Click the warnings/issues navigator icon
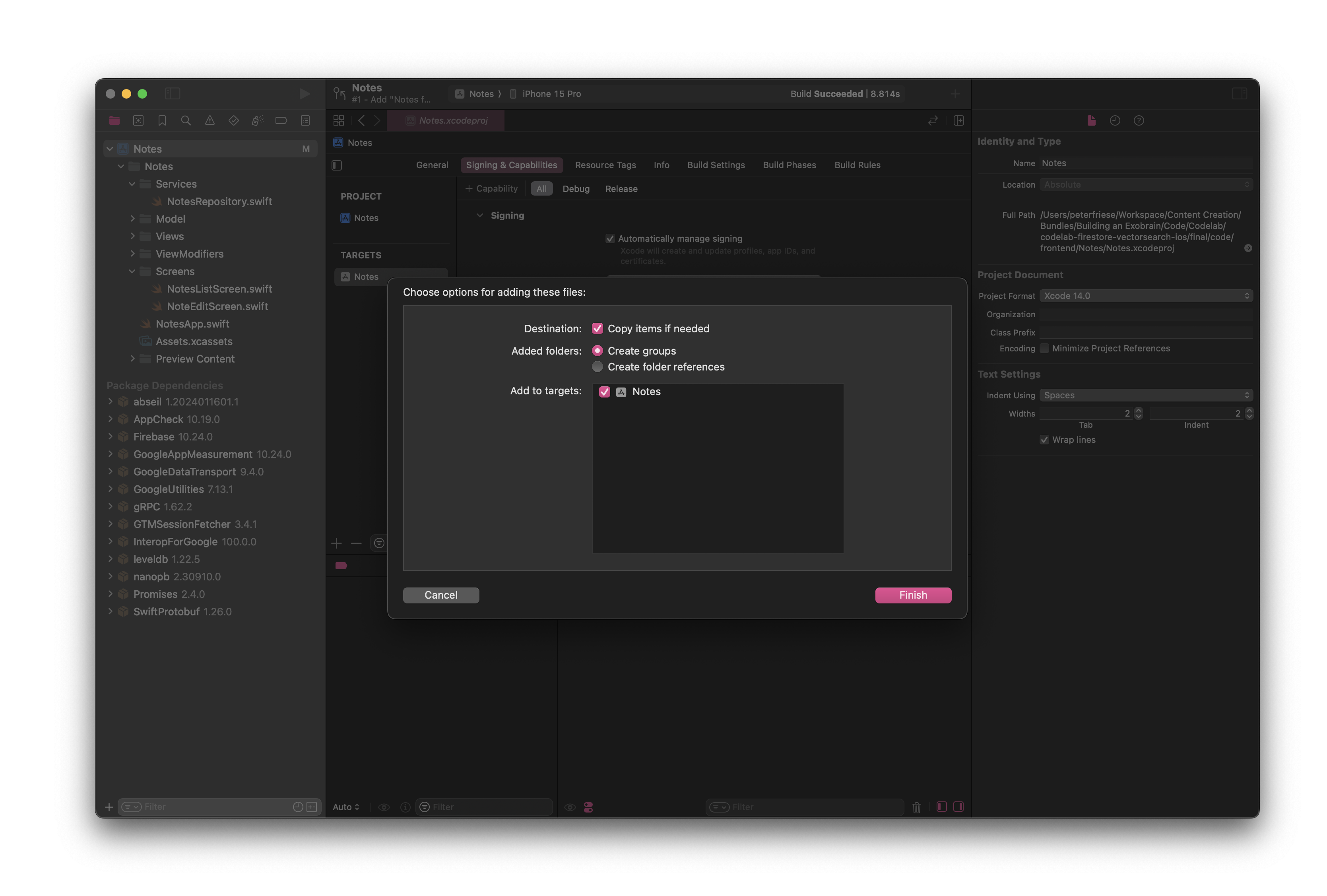 tap(207, 120)
